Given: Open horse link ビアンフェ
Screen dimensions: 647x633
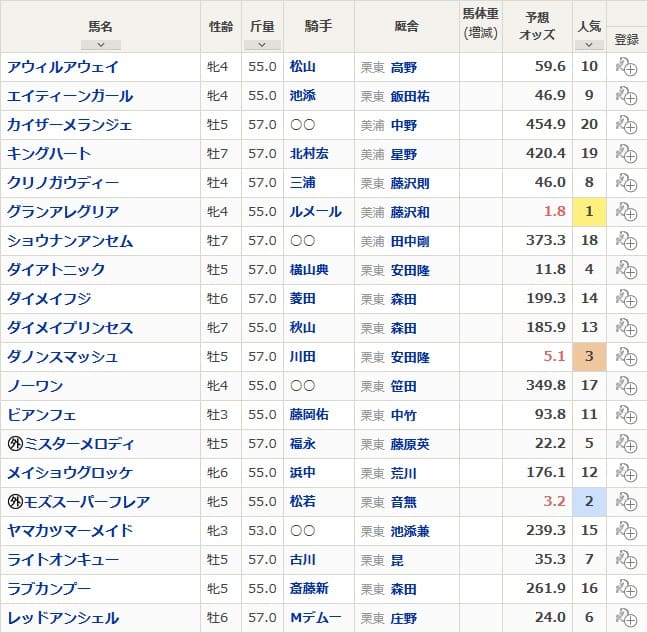Looking at the screenshot, I should [x=42, y=415].
